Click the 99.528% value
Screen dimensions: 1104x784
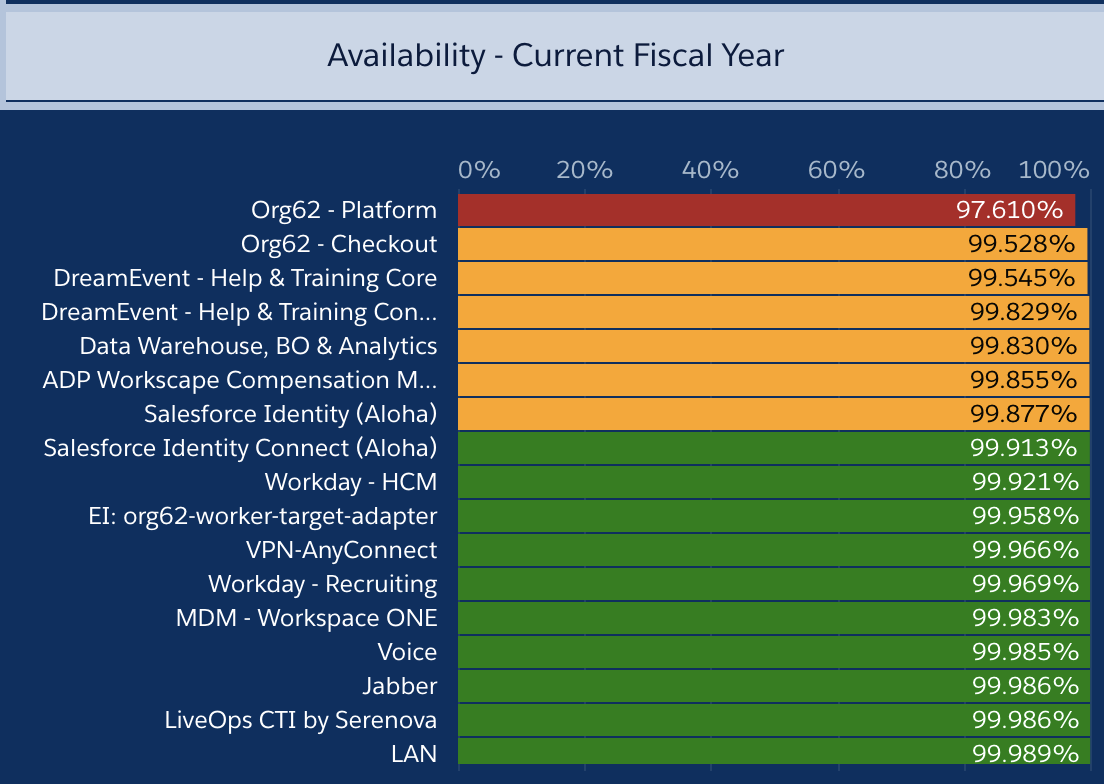coord(1022,244)
